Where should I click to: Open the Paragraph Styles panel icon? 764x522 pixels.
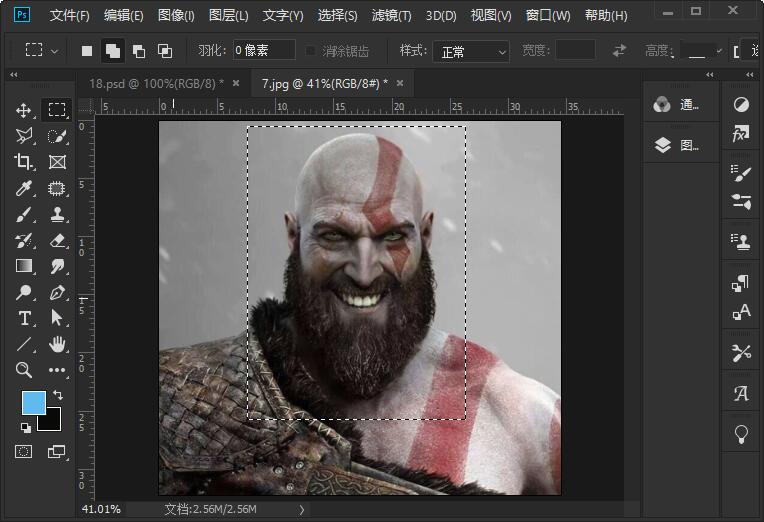coord(741,283)
